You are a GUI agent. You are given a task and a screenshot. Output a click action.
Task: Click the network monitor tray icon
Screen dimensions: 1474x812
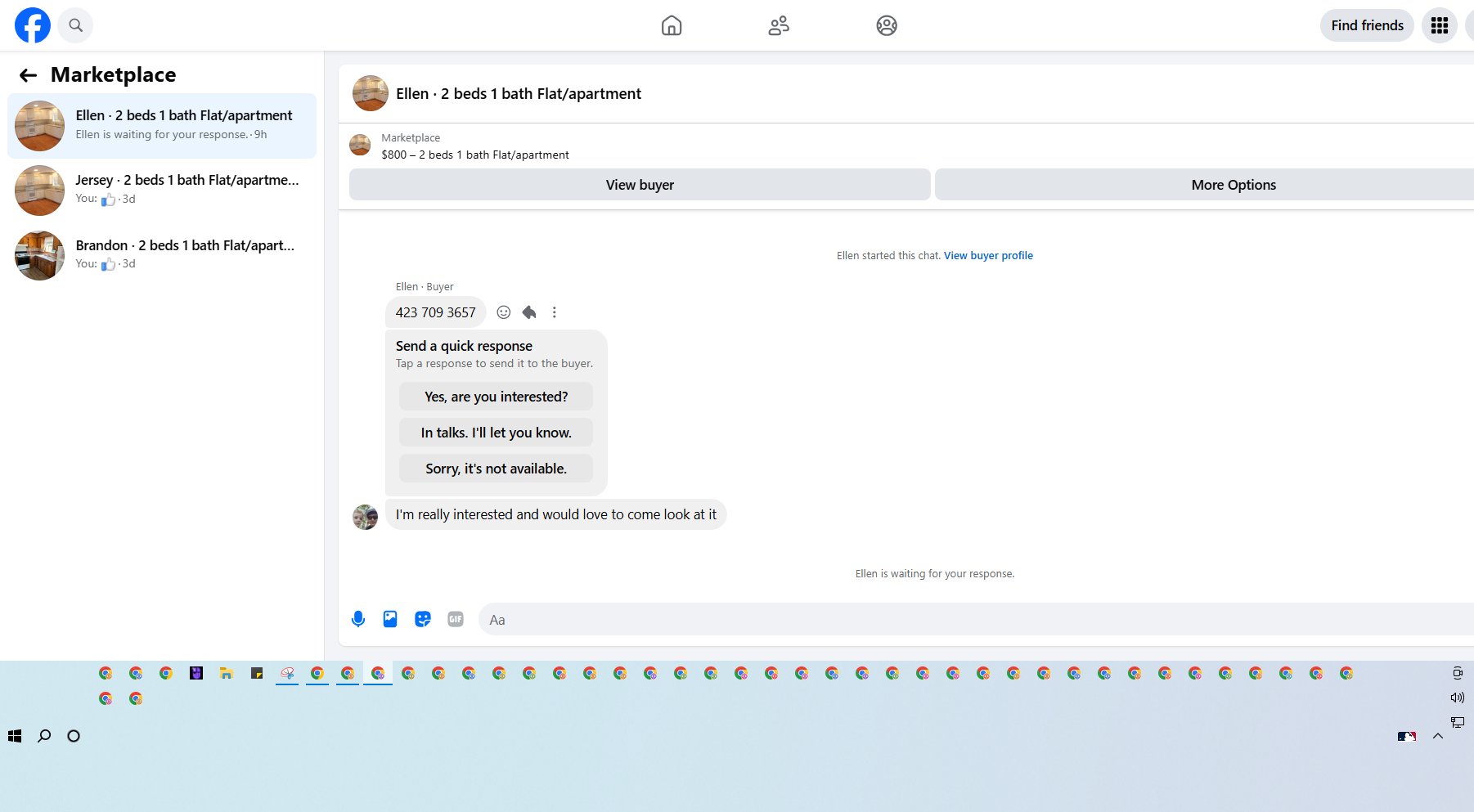(1458, 722)
